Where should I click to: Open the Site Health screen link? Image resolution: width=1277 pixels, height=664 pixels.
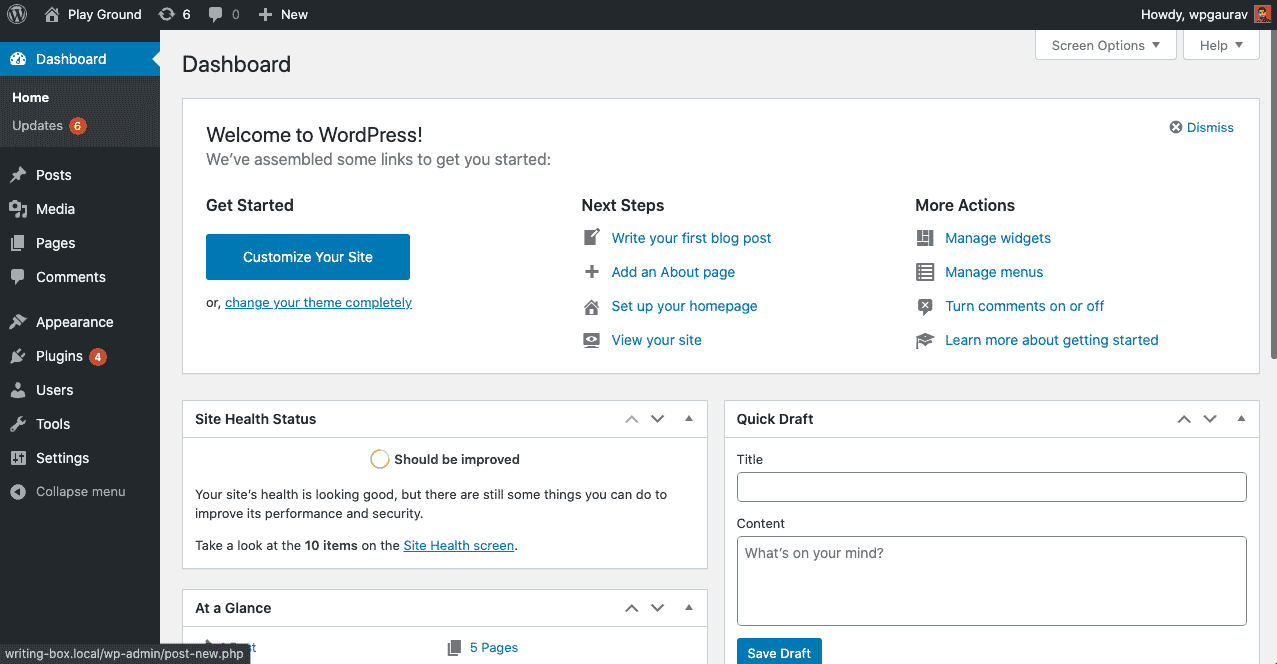coord(458,545)
